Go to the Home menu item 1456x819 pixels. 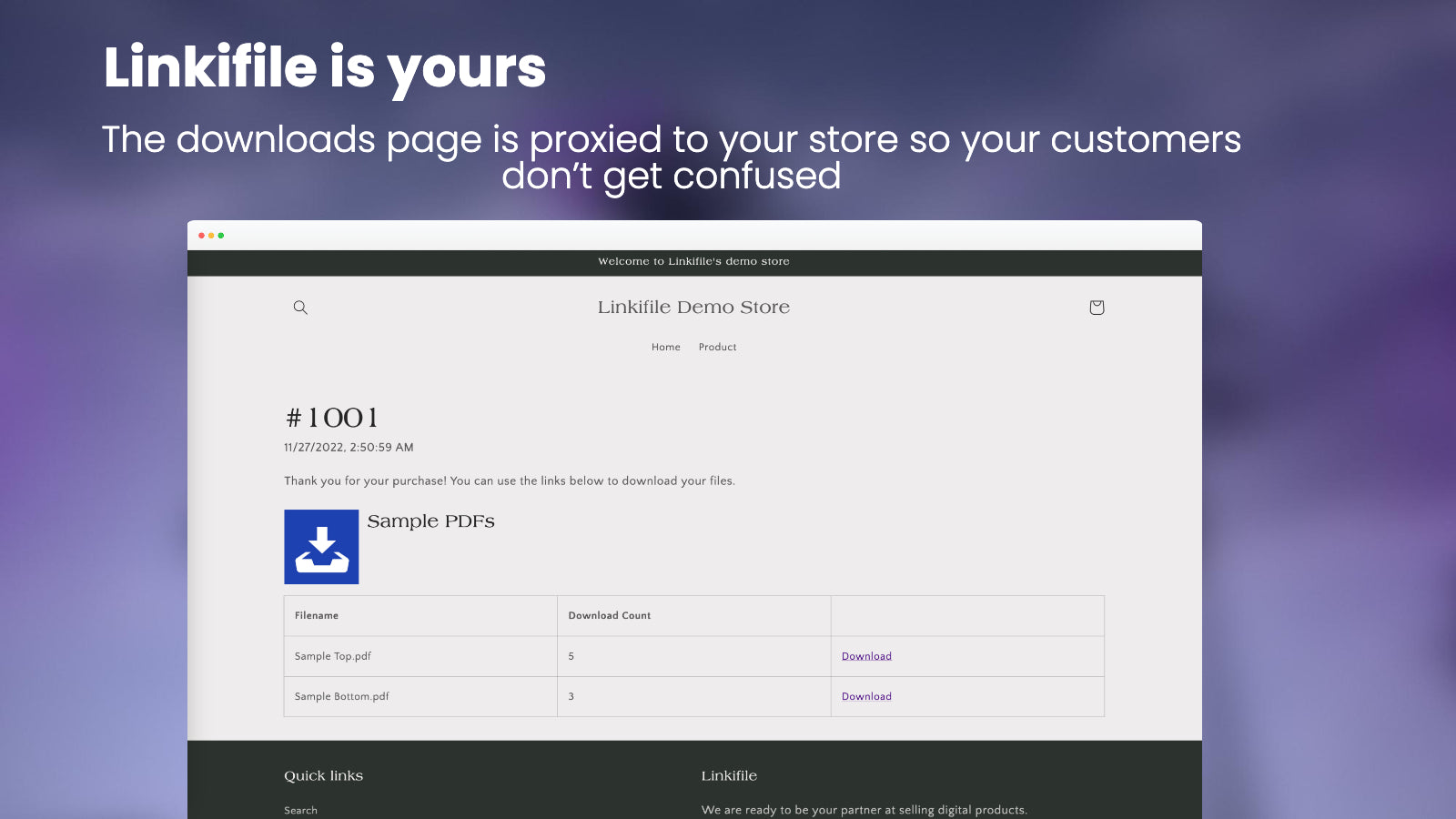[666, 347]
